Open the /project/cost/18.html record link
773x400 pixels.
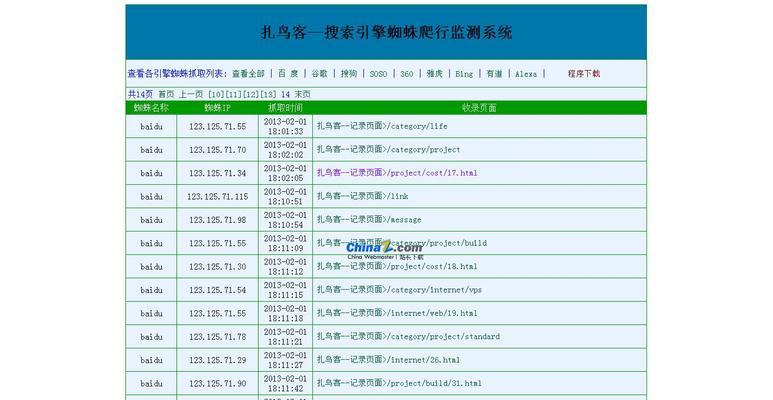point(397,266)
